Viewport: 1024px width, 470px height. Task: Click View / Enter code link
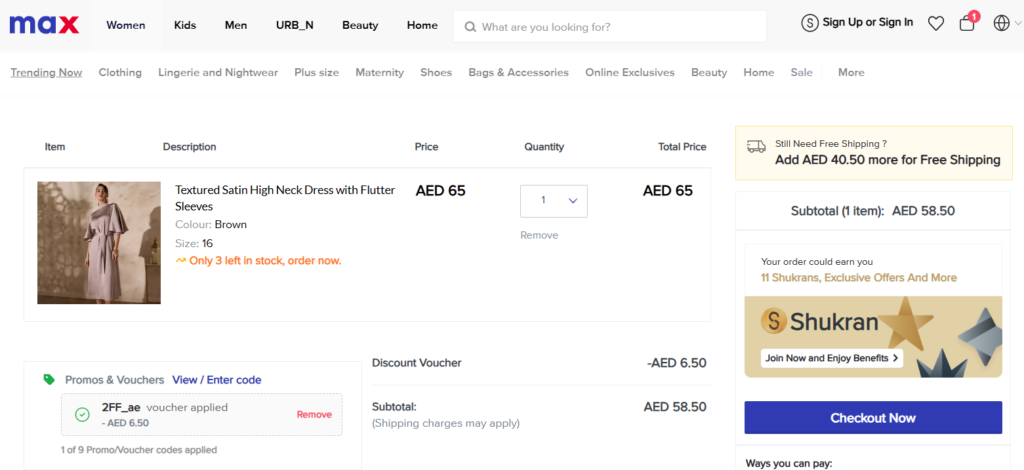[x=216, y=380]
